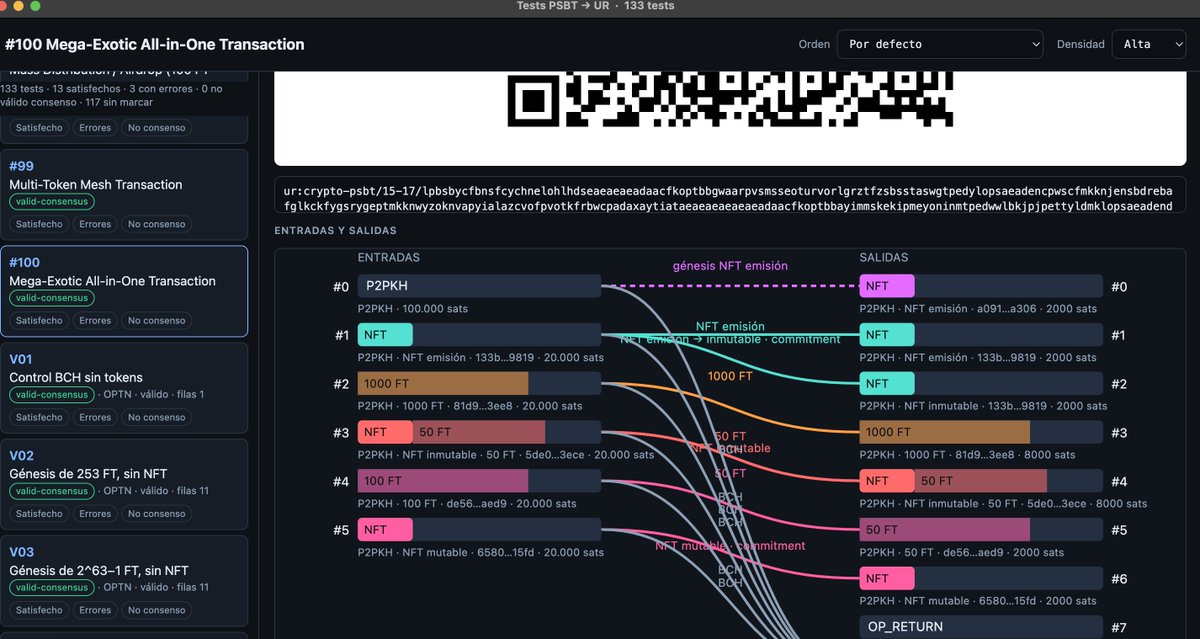Mark test #100 as No consenso
Screen dimensions: 1200x639
156,321
